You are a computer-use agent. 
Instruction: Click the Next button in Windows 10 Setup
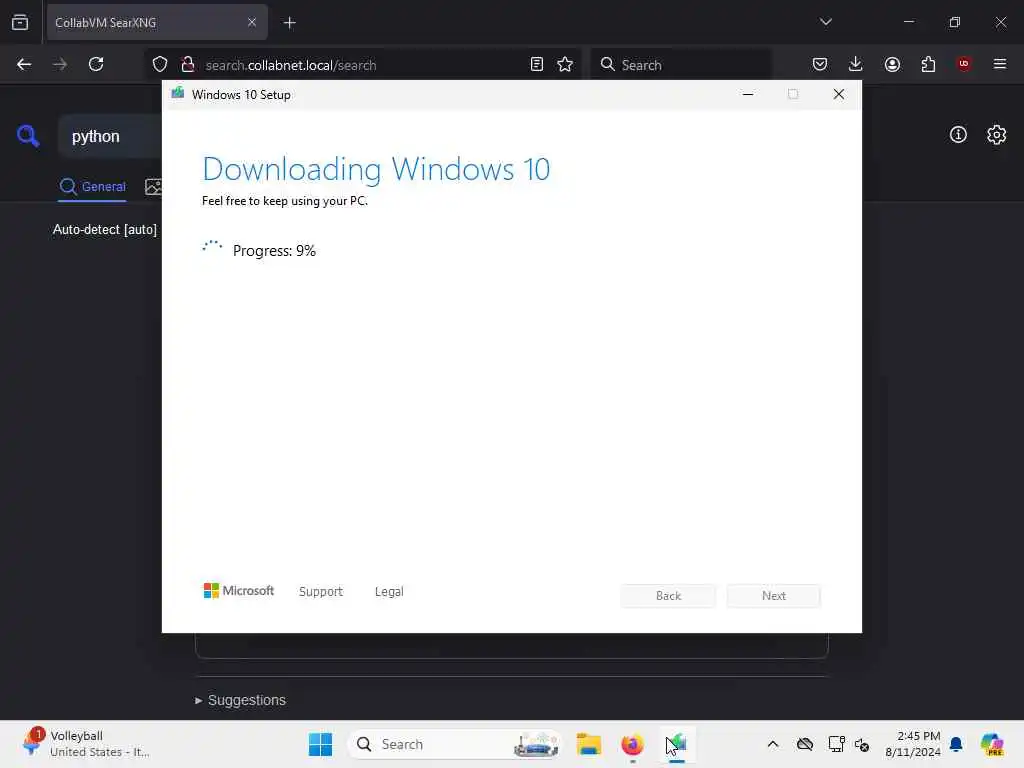[x=774, y=596]
